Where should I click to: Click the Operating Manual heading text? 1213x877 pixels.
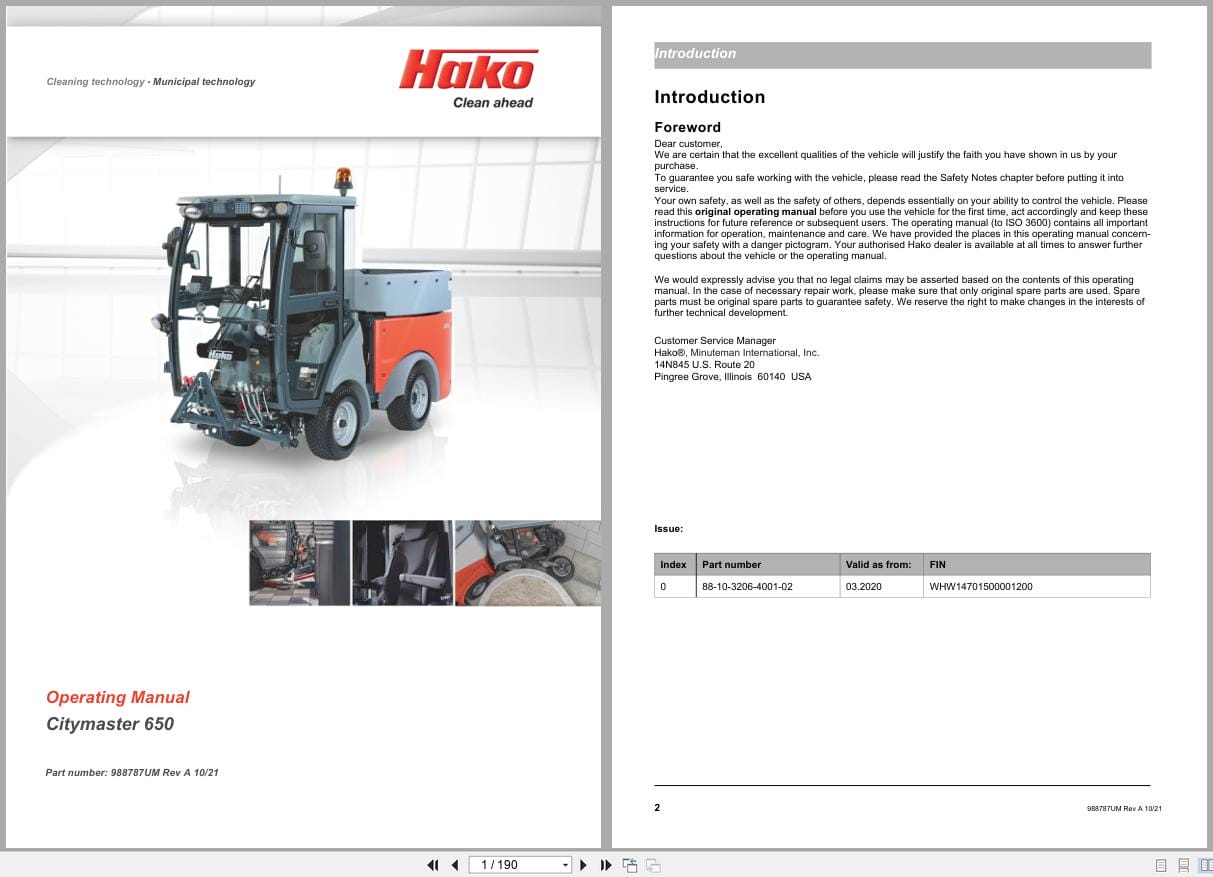(117, 698)
